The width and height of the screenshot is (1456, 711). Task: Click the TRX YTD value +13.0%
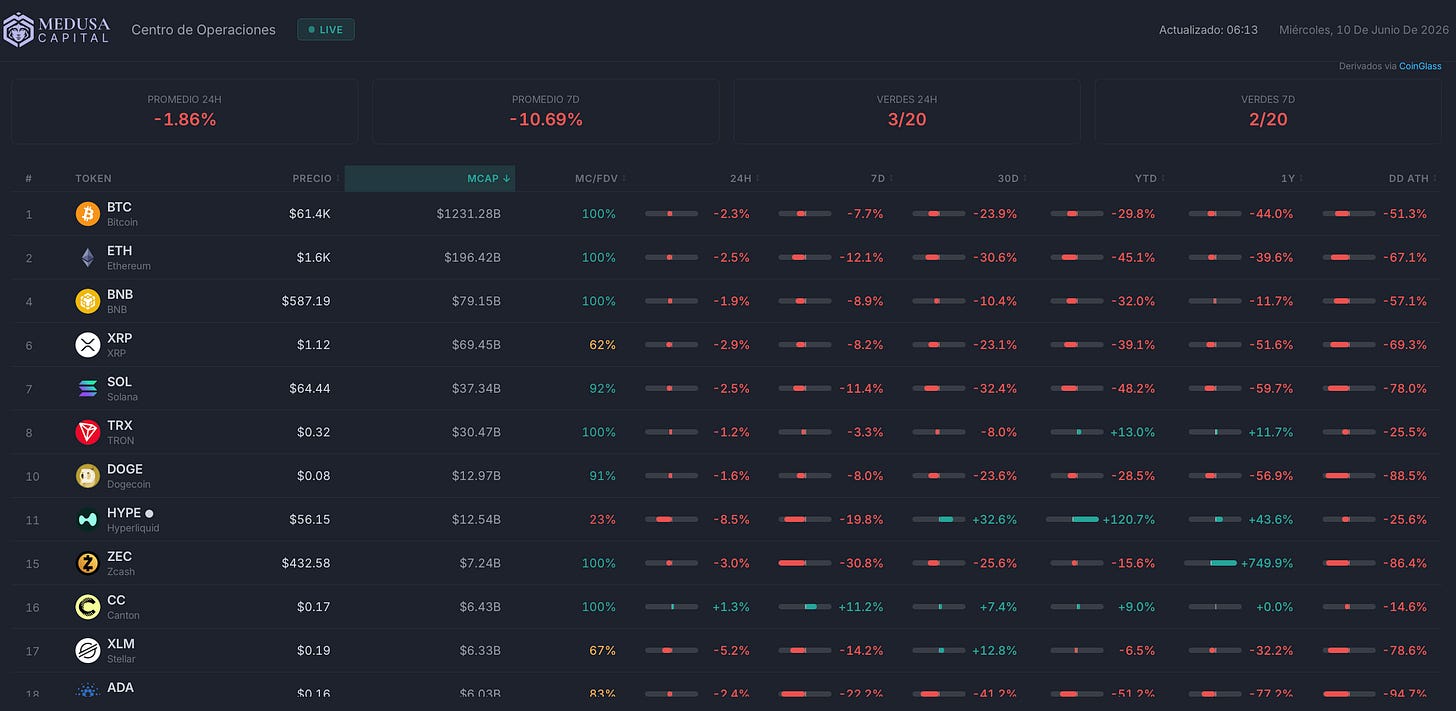(1133, 432)
